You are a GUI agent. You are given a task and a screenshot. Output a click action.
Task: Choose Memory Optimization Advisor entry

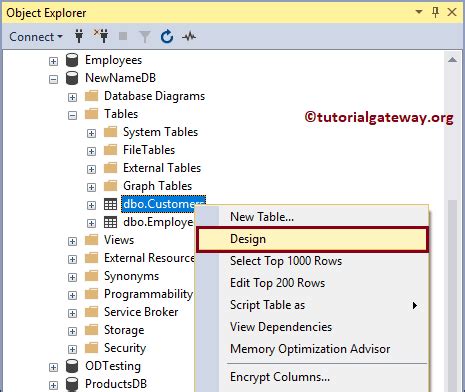tap(312, 349)
